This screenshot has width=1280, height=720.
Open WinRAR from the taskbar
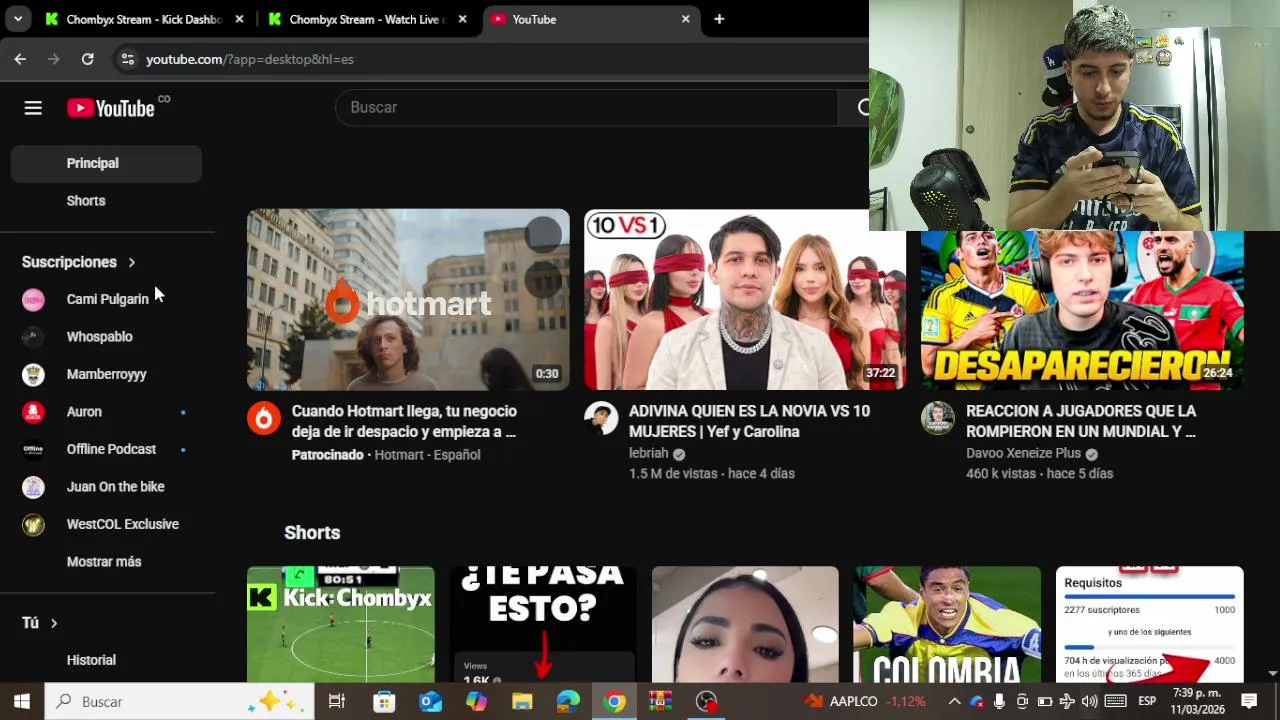[660, 701]
